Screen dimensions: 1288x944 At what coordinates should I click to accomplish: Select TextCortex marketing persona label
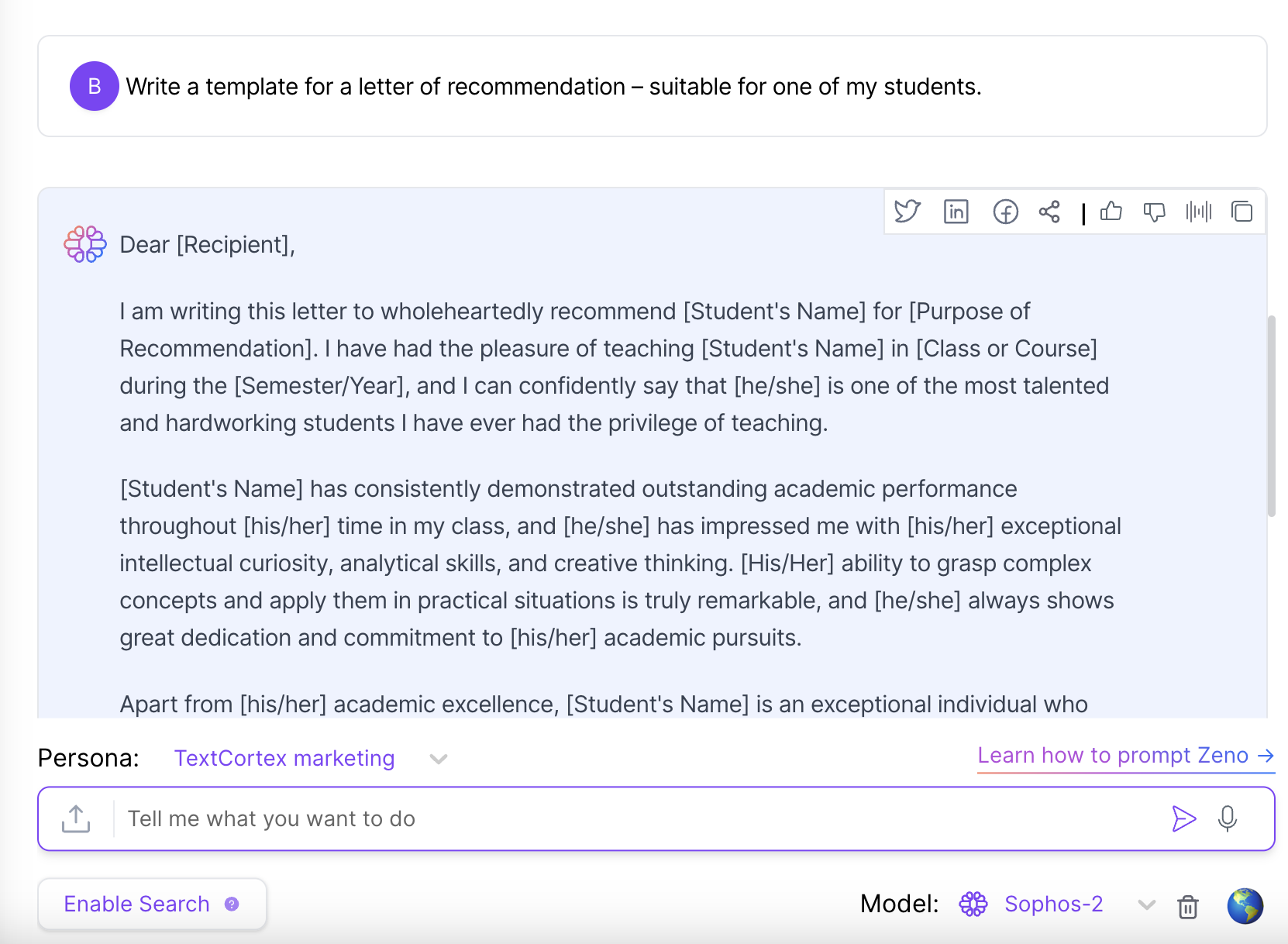(284, 758)
